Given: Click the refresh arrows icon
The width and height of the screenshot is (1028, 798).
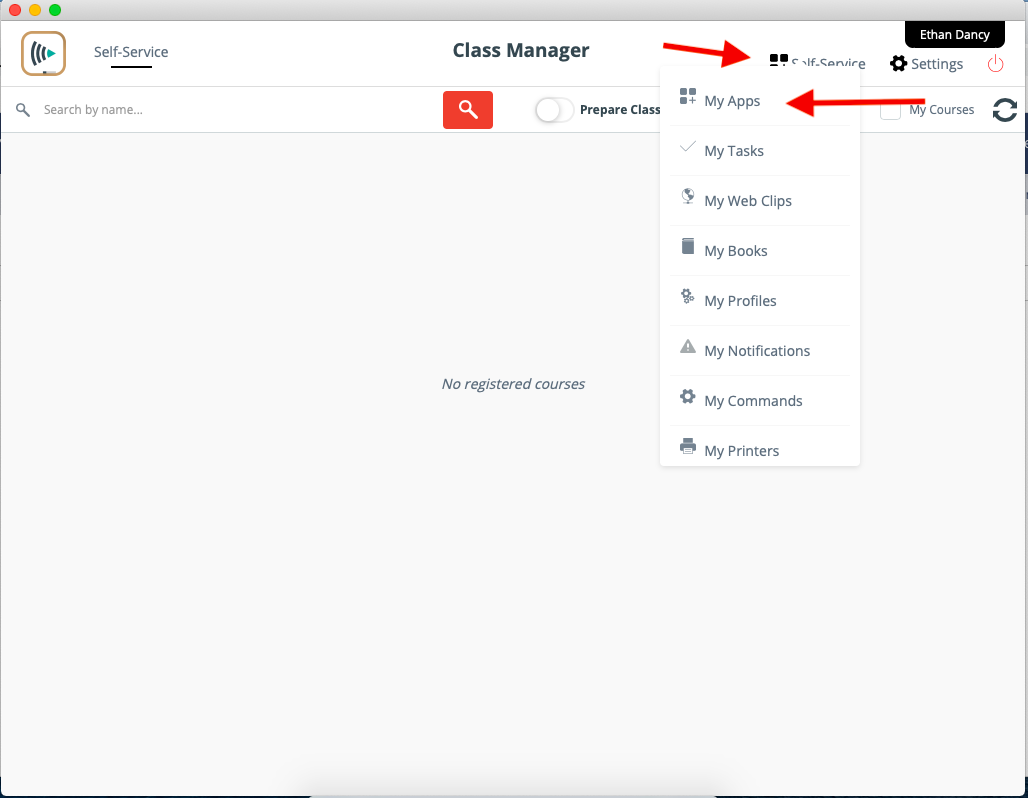Looking at the screenshot, I should 1004,110.
